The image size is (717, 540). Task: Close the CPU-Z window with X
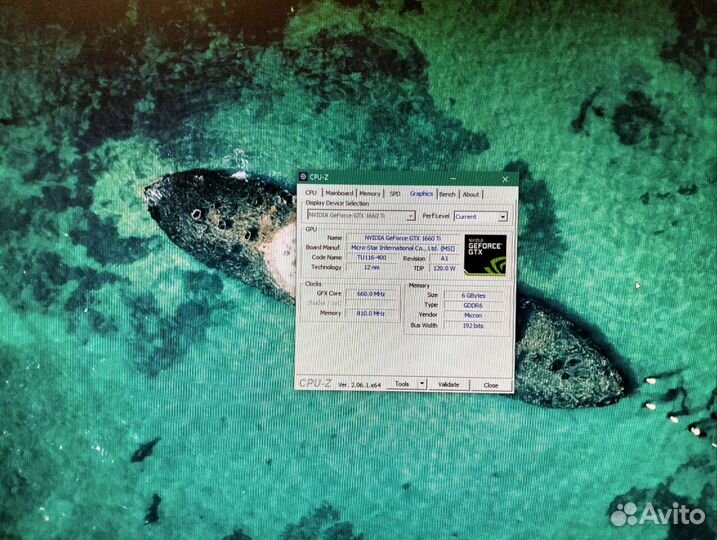(503, 177)
